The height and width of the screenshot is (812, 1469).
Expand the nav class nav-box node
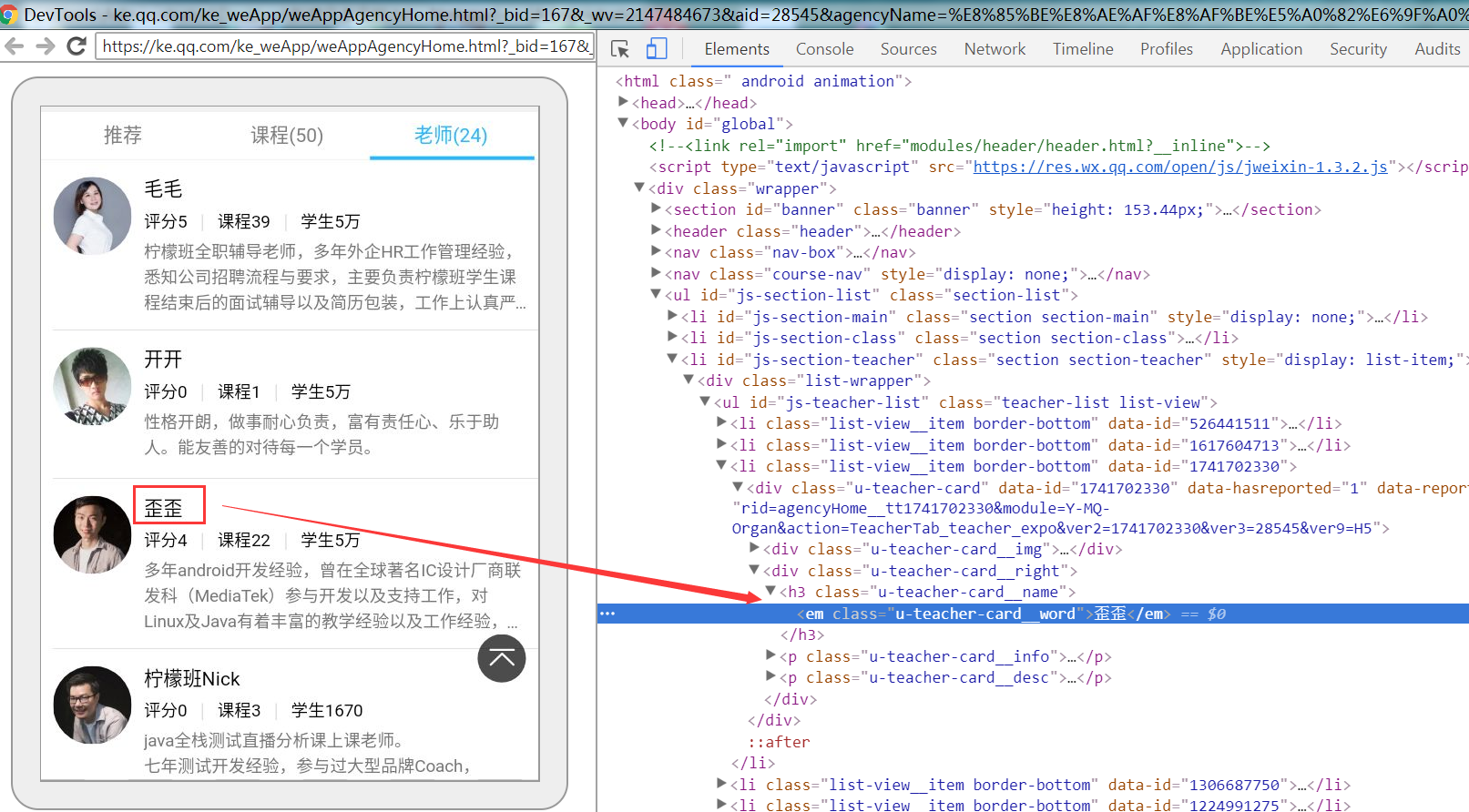[656, 251]
